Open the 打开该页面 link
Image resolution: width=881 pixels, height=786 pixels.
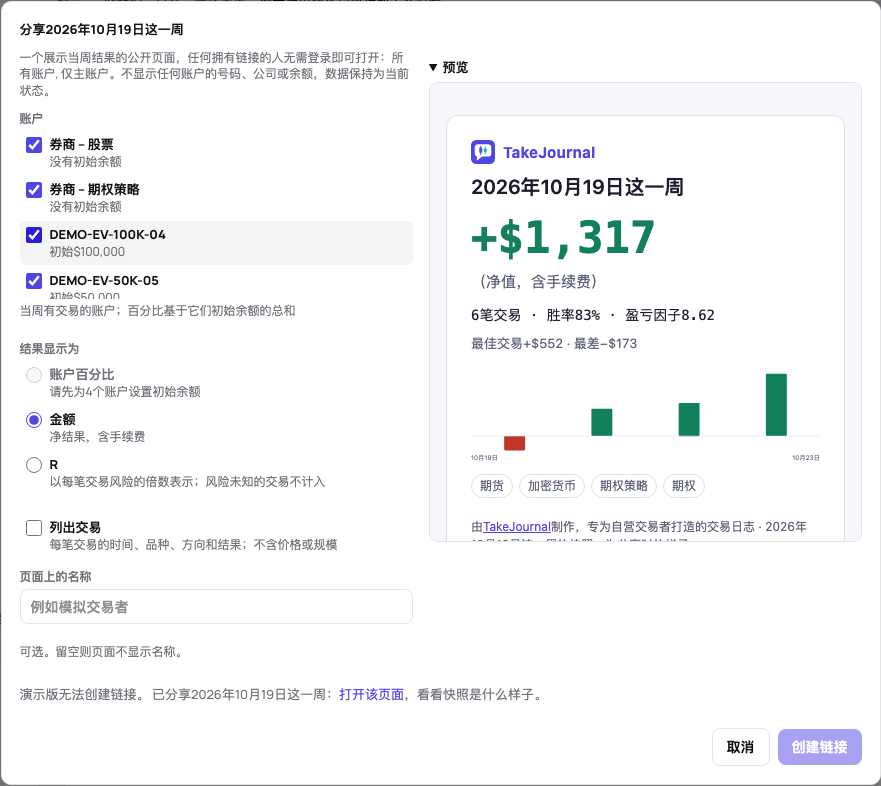[371, 695]
